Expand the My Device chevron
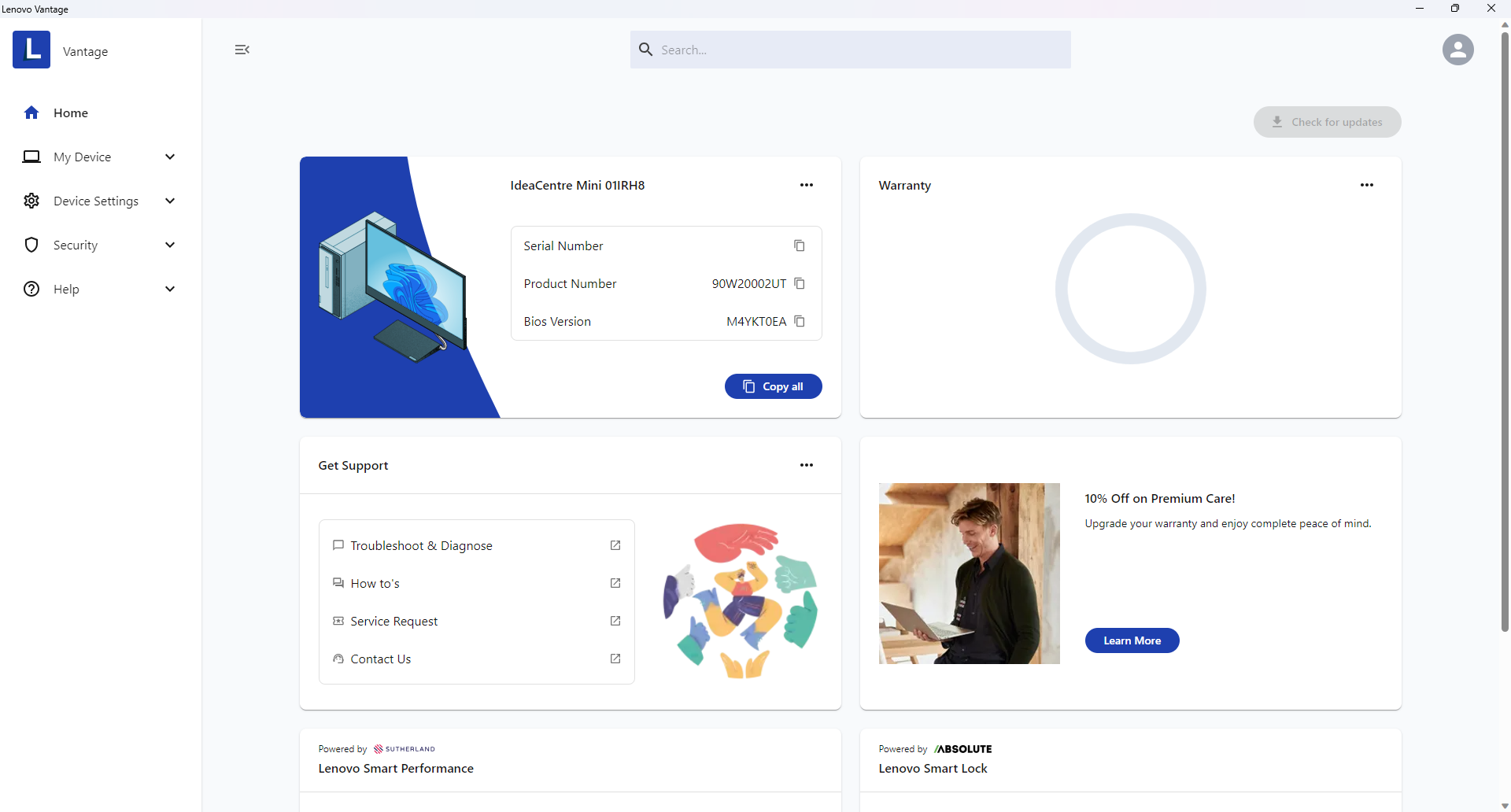The width and height of the screenshot is (1511, 812). coord(170,157)
